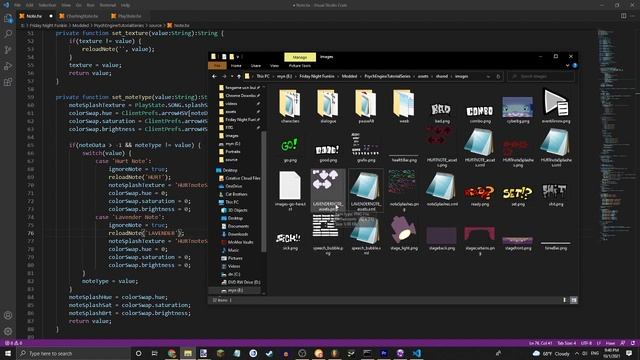Switch to the PlayState.hx editor tab
Image resolution: width=640 pixels, height=360 pixels.
[128, 16]
